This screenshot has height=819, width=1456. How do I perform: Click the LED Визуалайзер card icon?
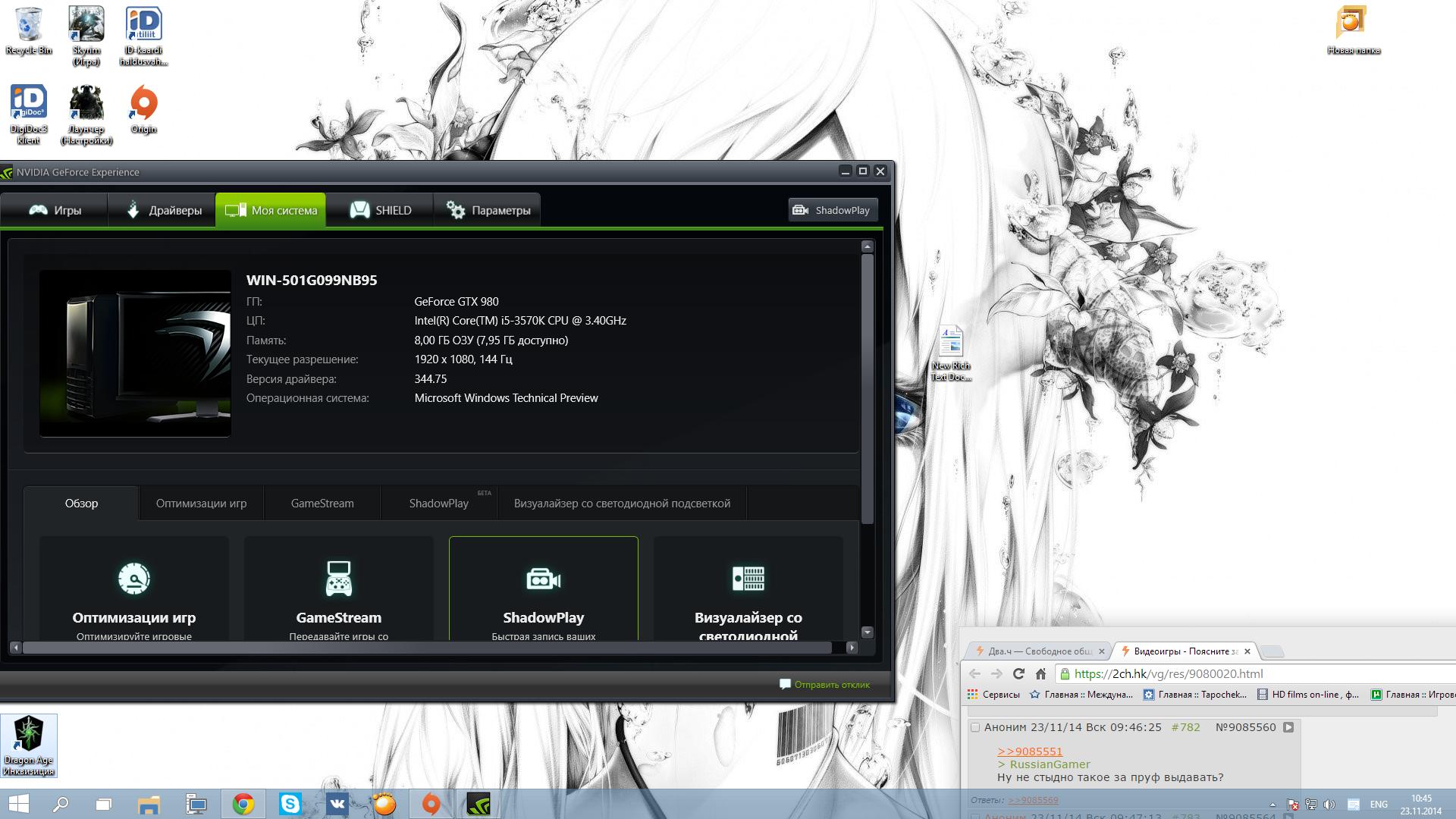[748, 579]
